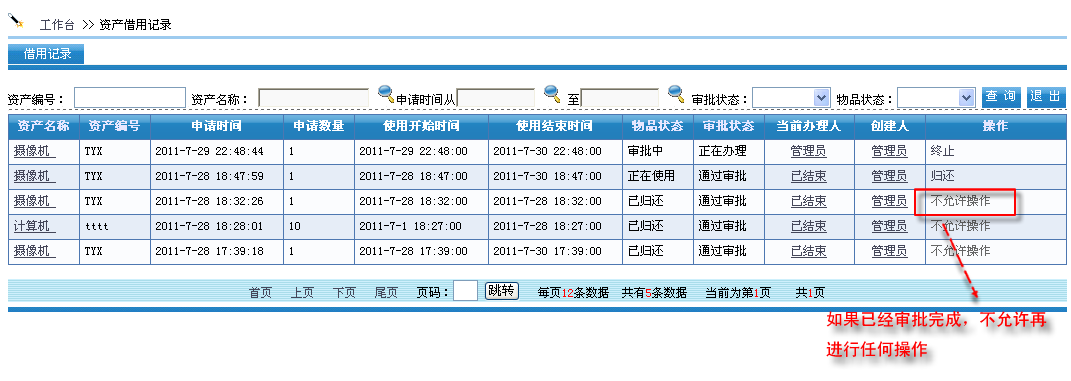The image size is (1071, 381).
Task: Click date picker icon after 至 field
Action: [x=676, y=93]
